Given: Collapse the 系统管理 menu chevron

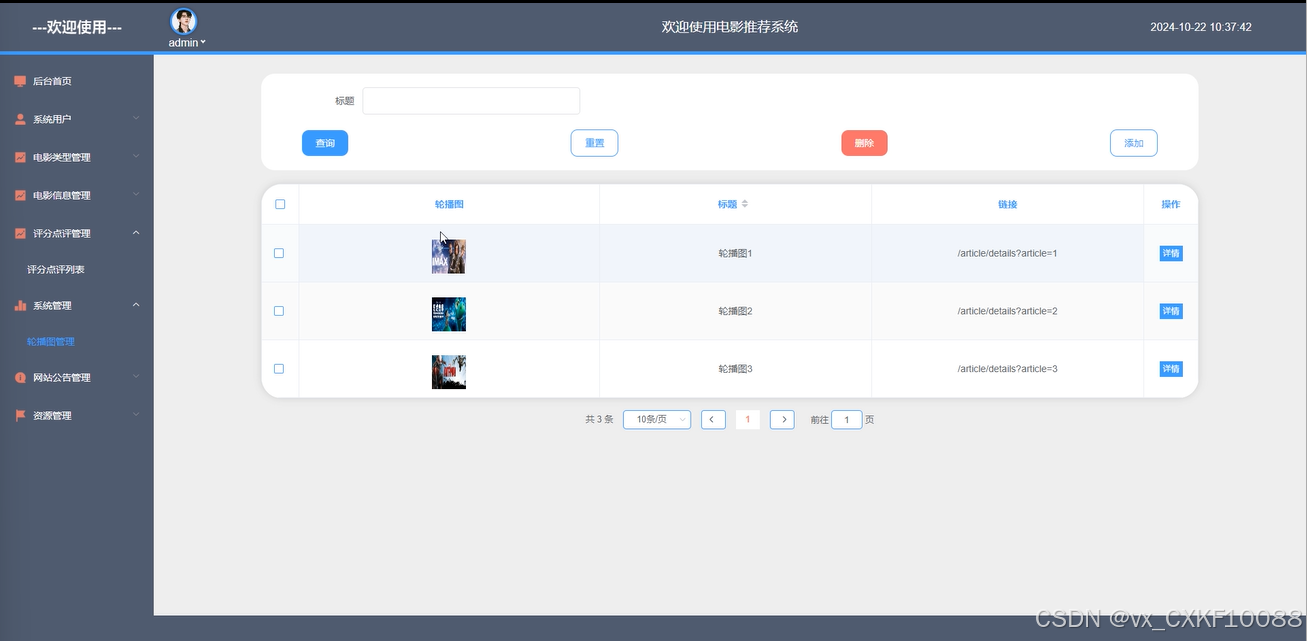Looking at the screenshot, I should (x=136, y=305).
